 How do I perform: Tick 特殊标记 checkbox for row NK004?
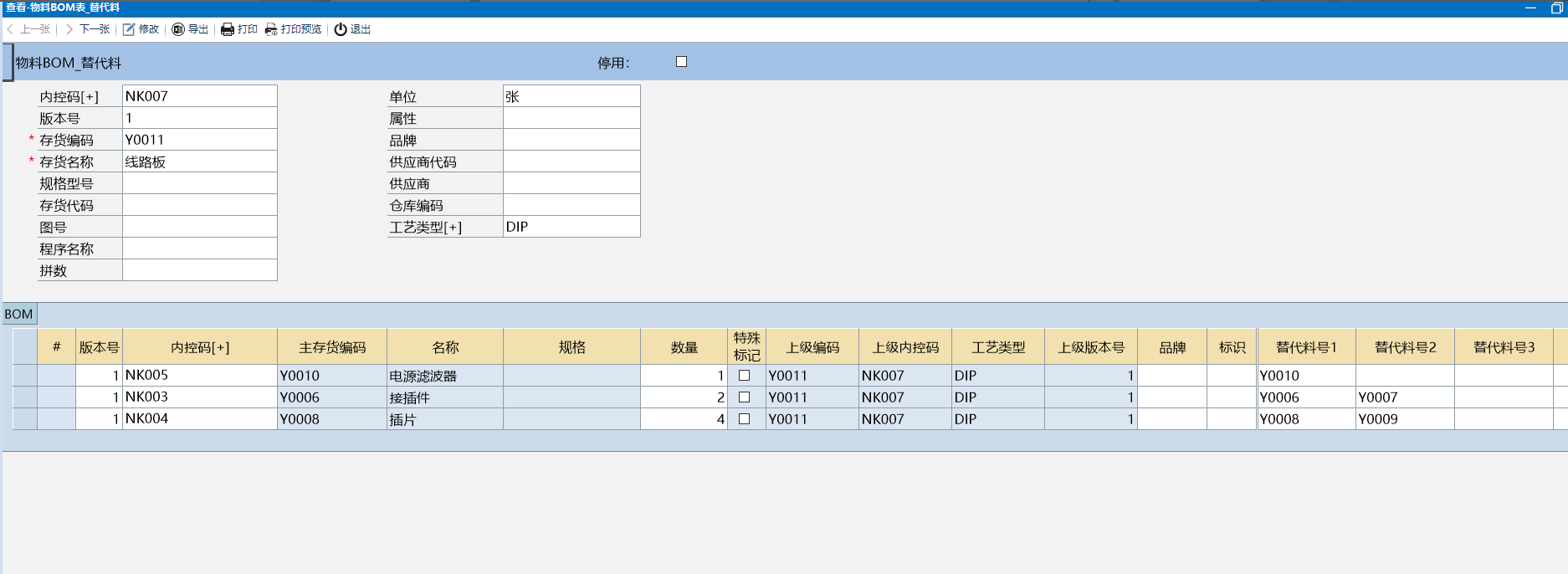pyautogui.click(x=744, y=419)
